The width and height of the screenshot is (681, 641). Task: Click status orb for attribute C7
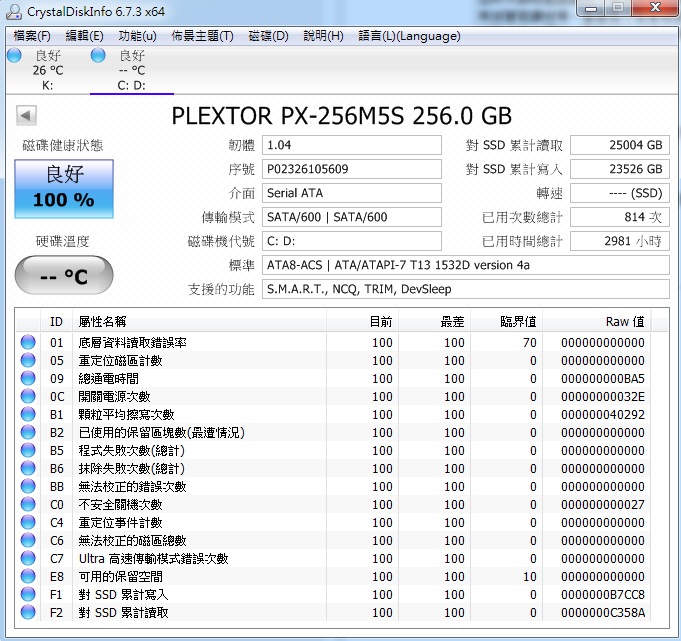click(28, 558)
